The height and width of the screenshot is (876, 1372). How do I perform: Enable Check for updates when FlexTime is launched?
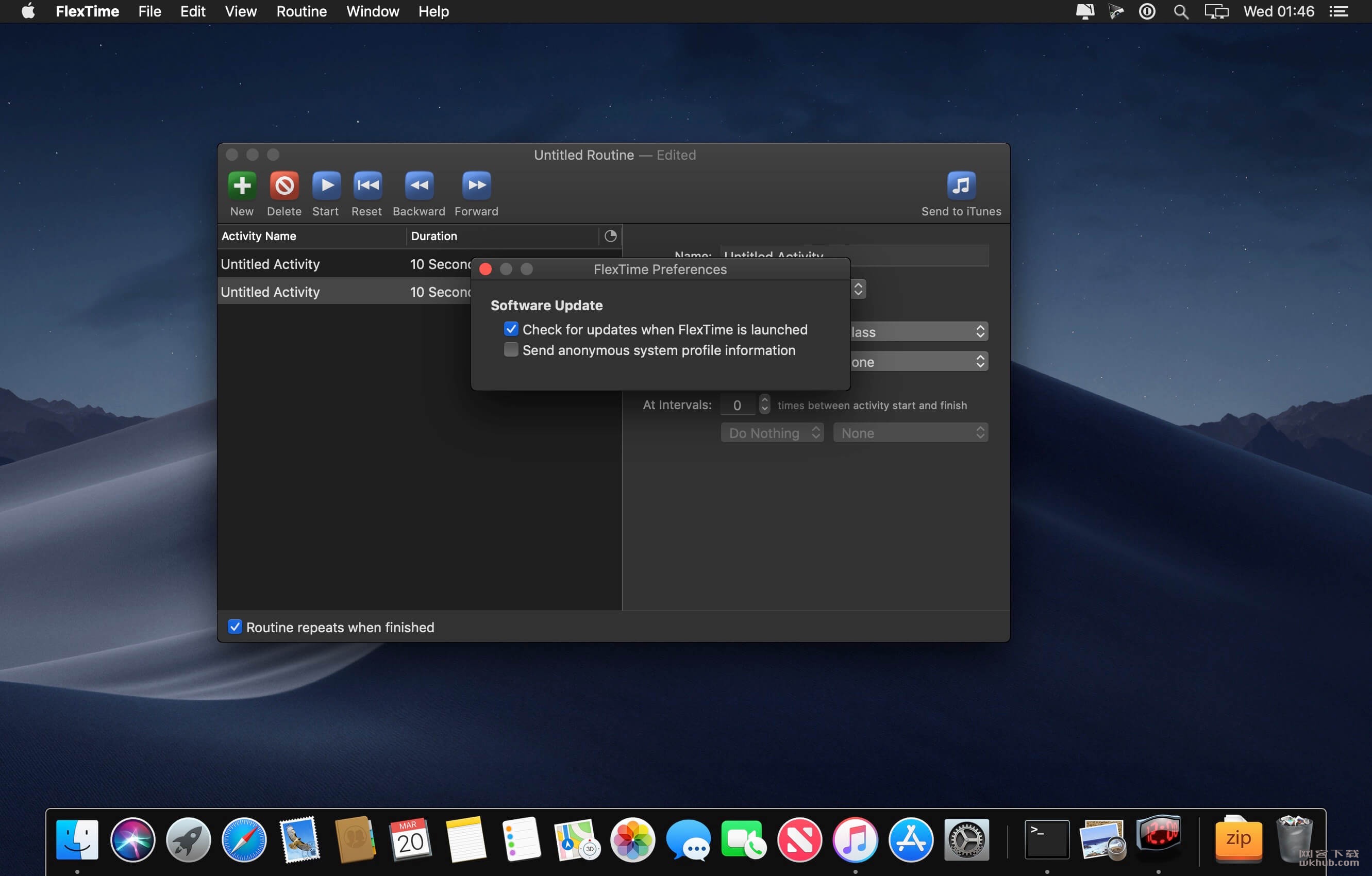click(x=511, y=329)
